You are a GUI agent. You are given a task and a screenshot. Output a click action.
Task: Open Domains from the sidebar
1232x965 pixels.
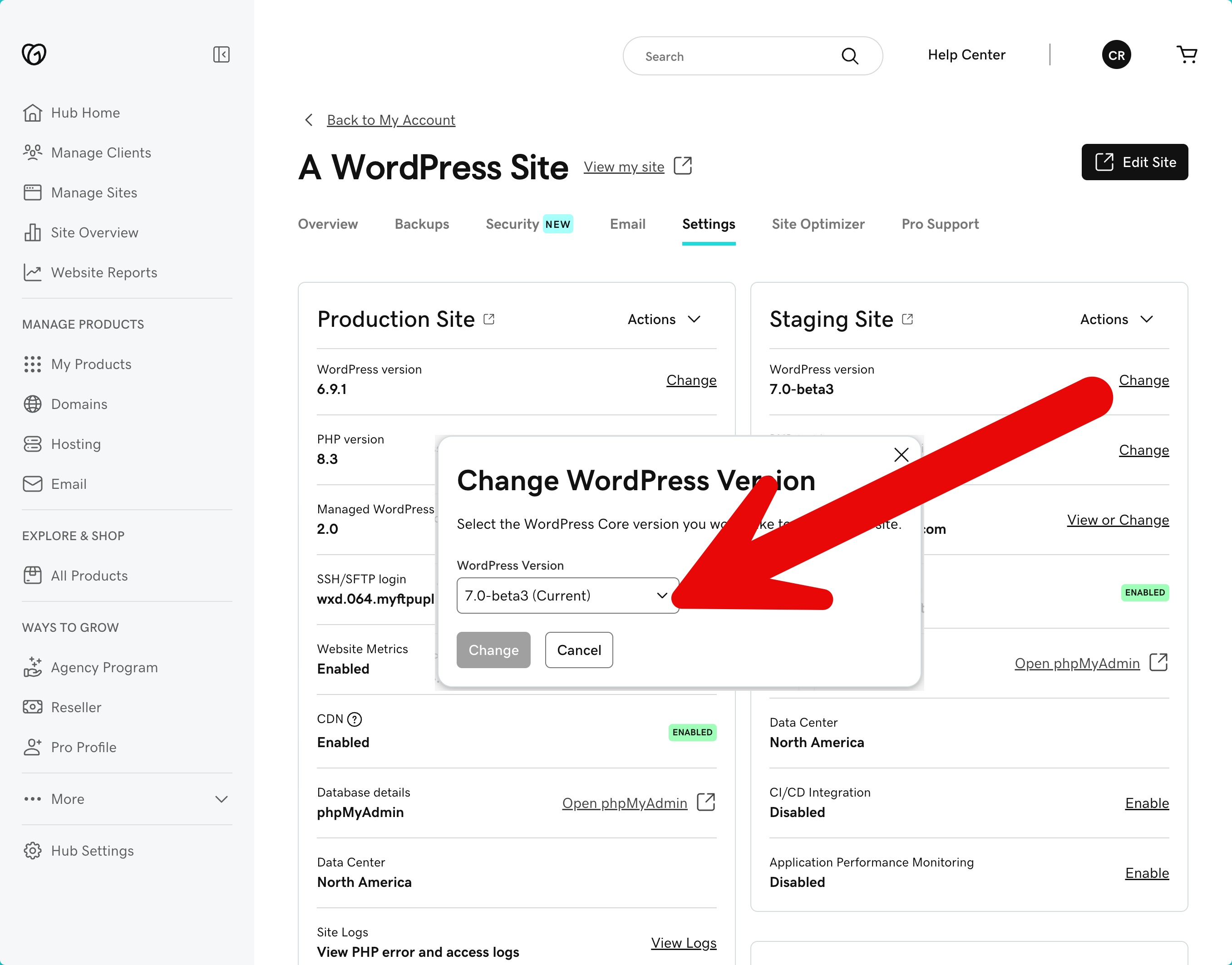79,404
